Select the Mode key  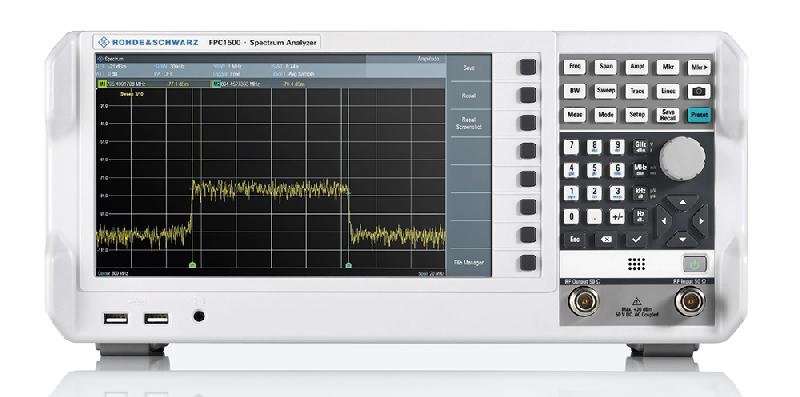tap(606, 115)
